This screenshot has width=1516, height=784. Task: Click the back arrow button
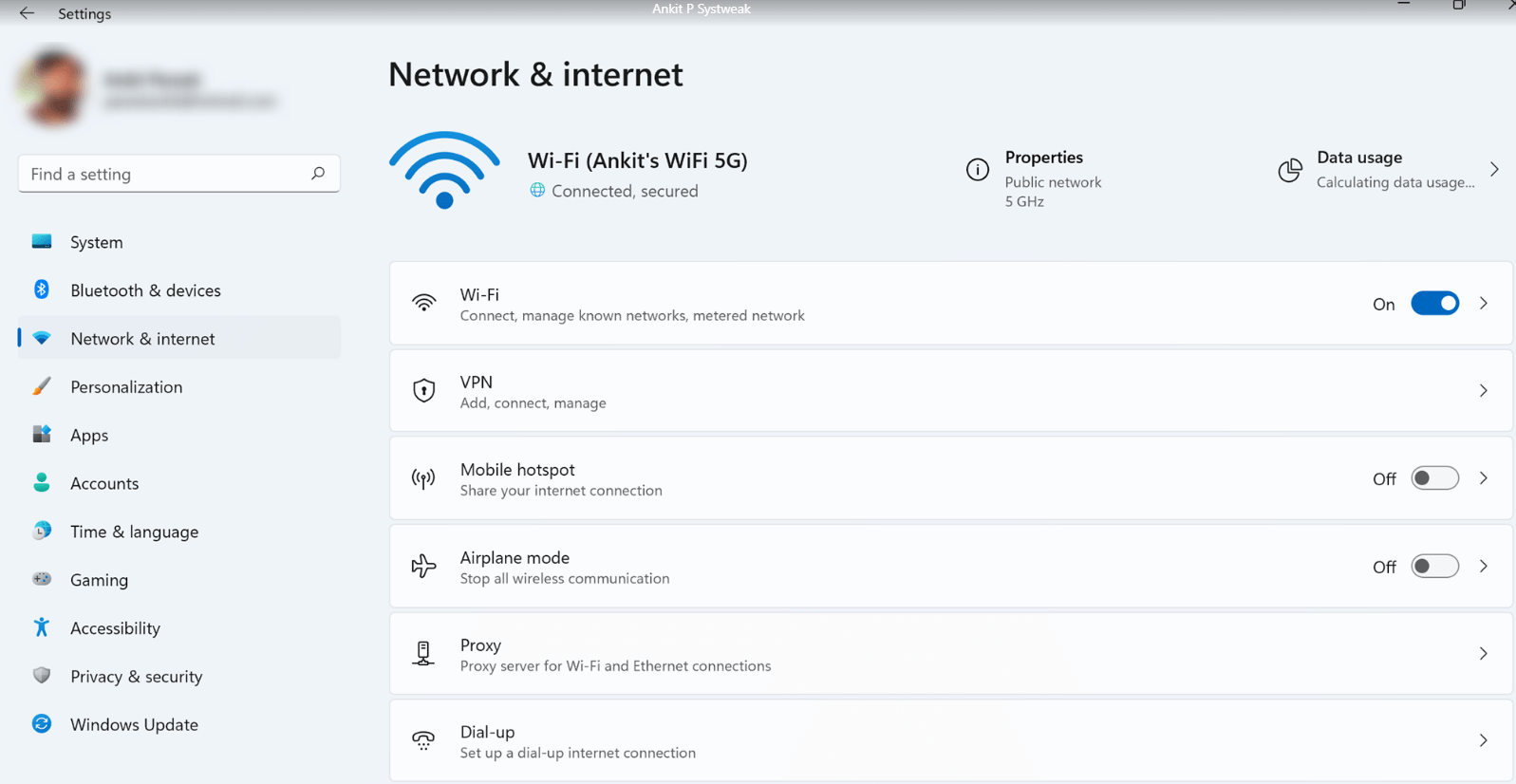[26, 13]
